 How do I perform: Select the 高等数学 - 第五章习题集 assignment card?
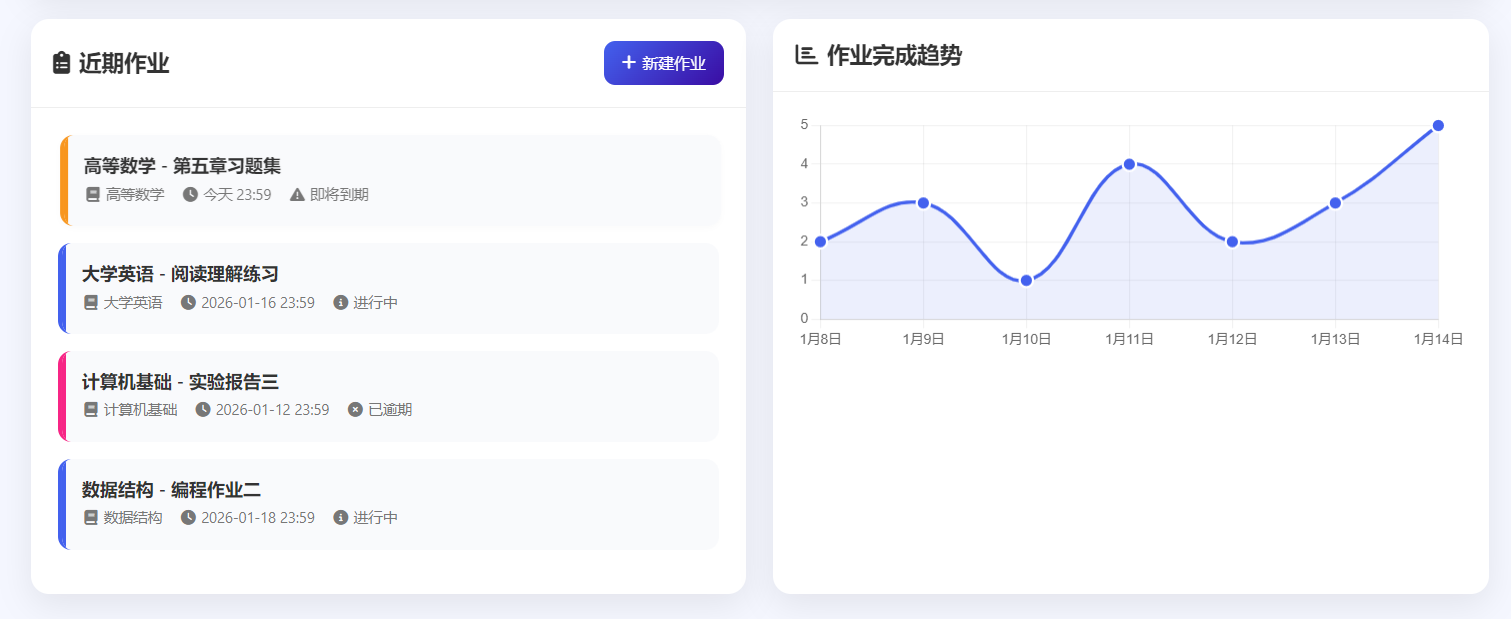[390, 180]
